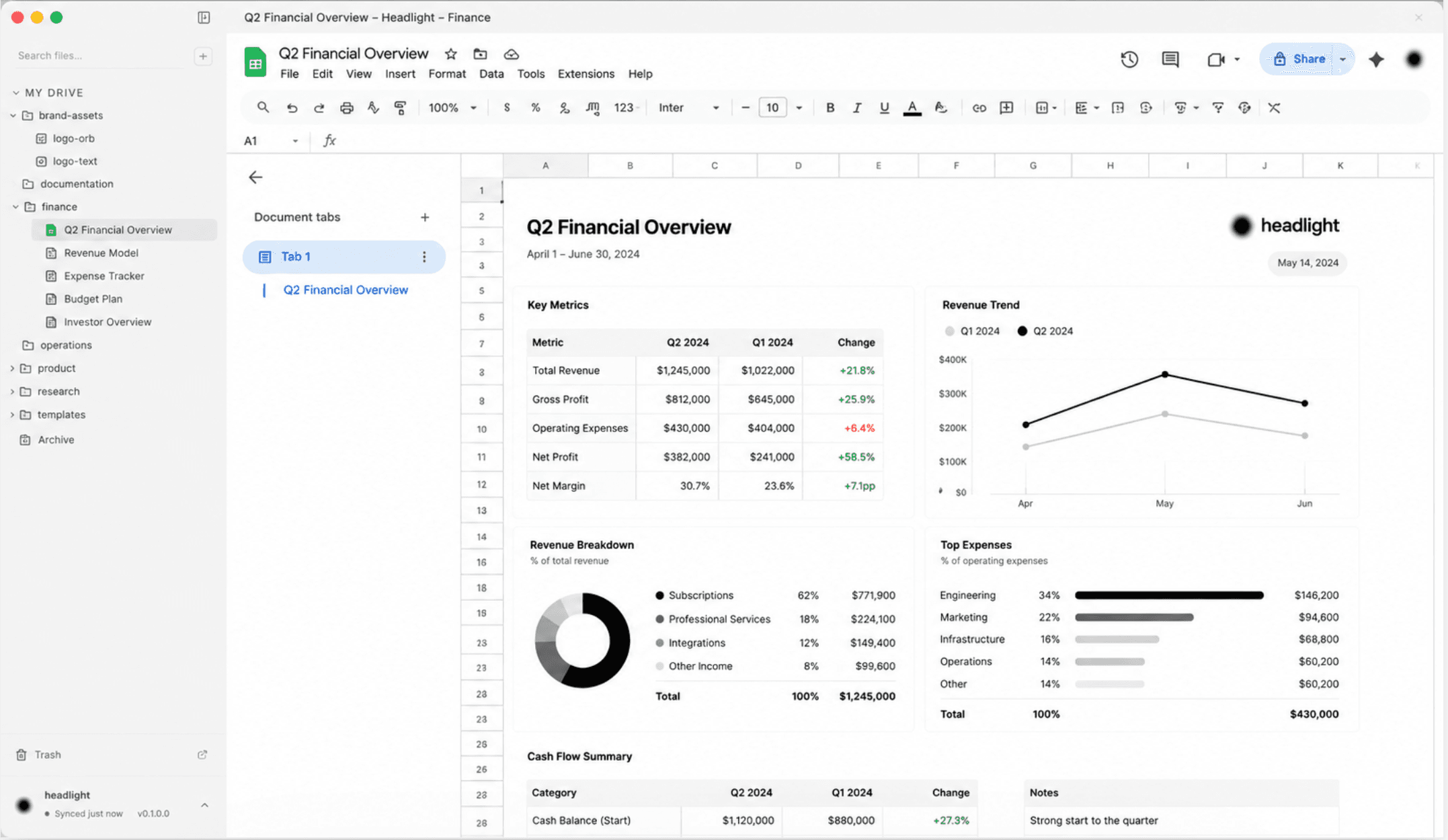Click the search magnifier icon in the toolbar
The width and height of the screenshot is (1448, 840).
[x=263, y=108]
